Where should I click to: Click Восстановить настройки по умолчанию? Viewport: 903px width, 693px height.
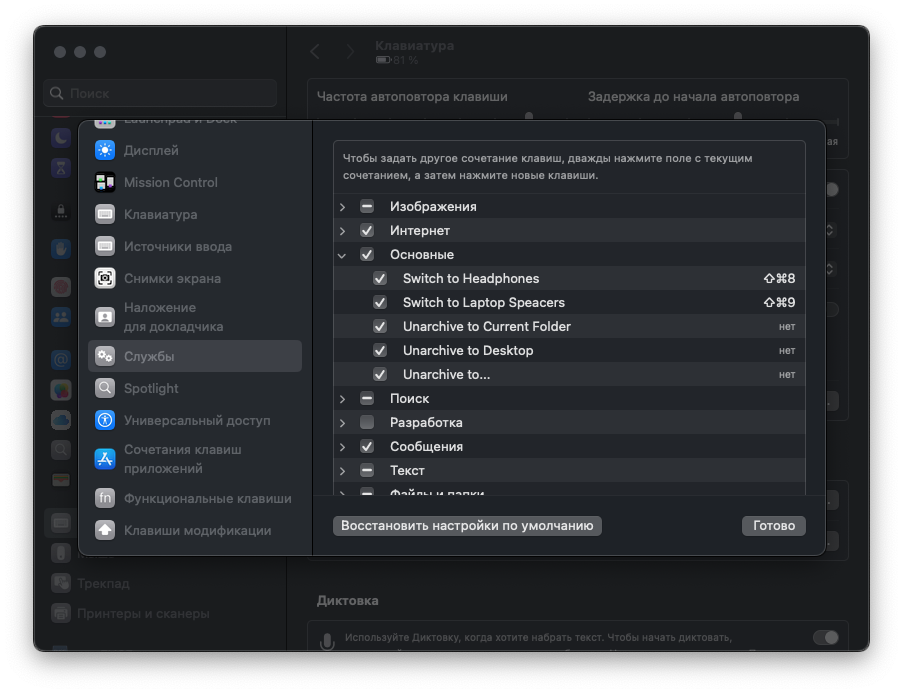pyautogui.click(x=467, y=525)
